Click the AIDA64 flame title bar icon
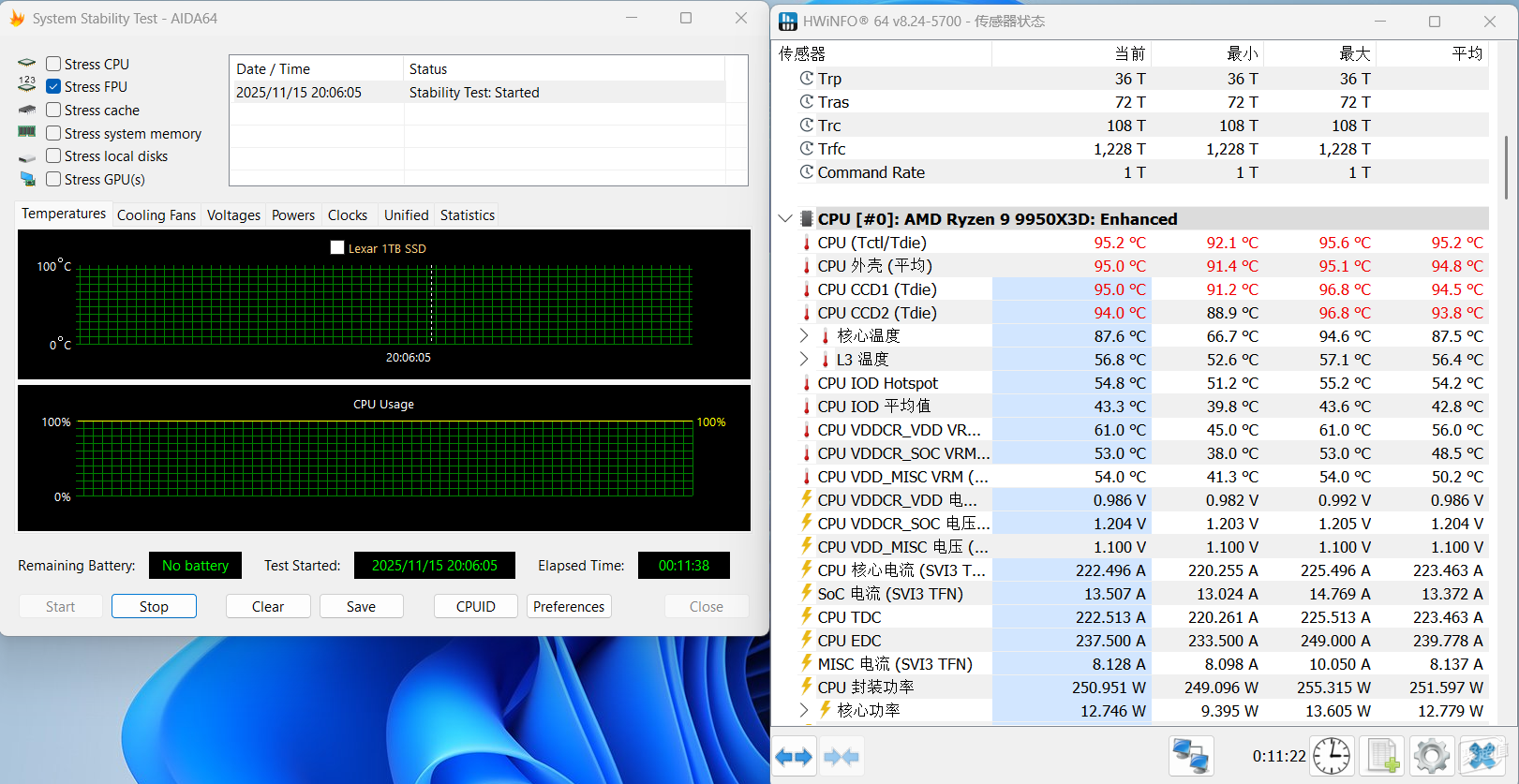 [17, 19]
